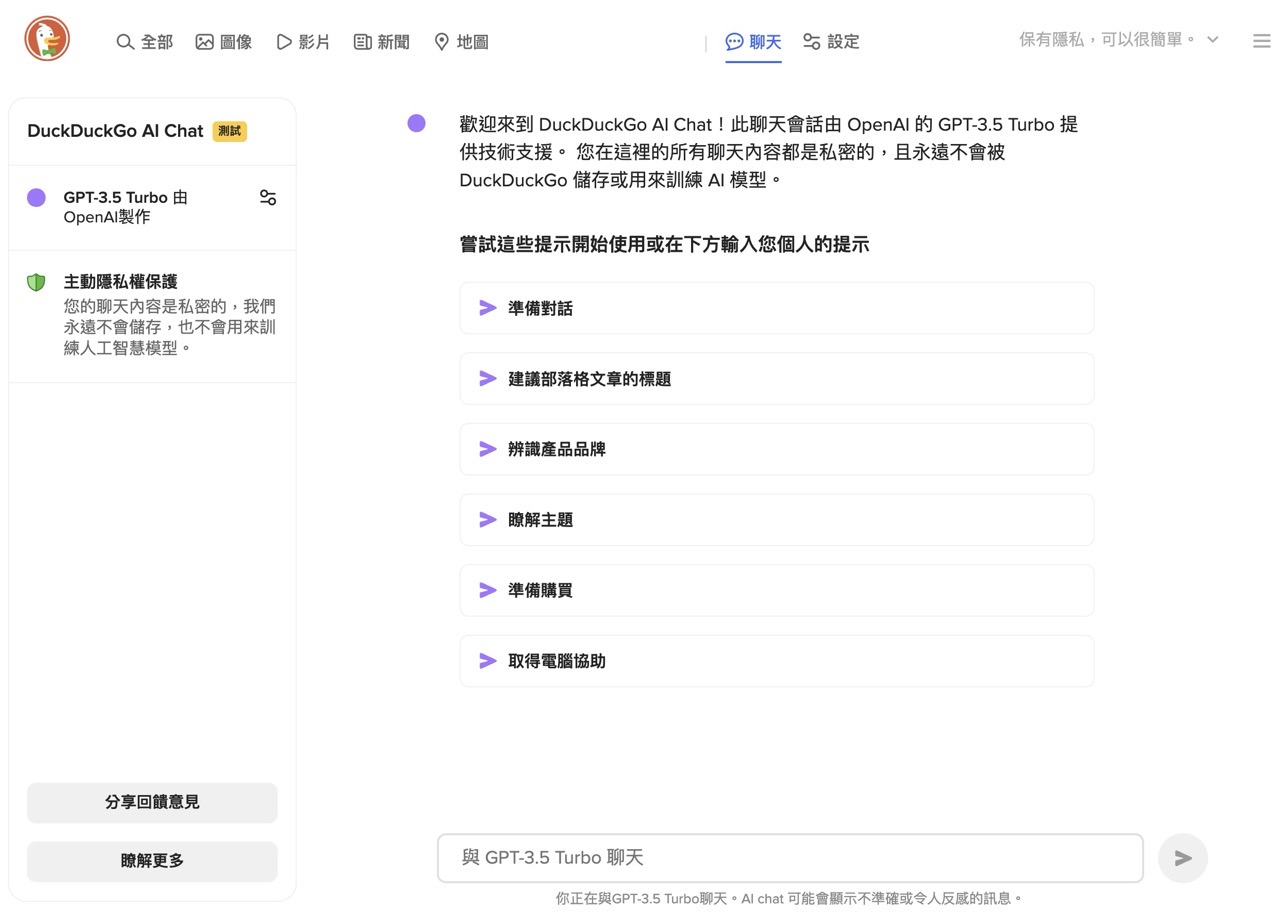The height and width of the screenshot is (918, 1280).
Task: Click the 測試 beta badge
Action: [x=229, y=131]
